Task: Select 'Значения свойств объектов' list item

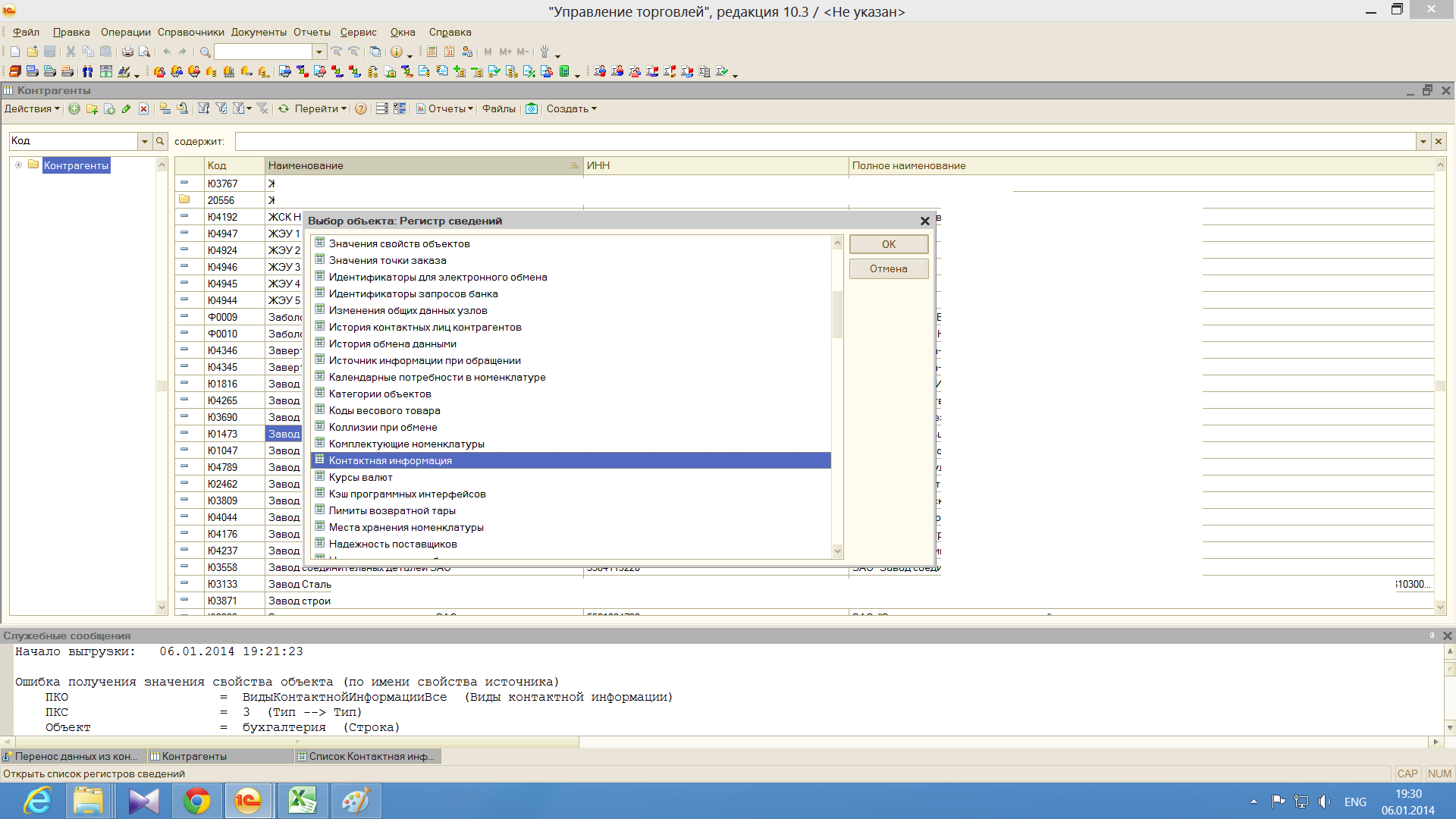Action: [571, 243]
